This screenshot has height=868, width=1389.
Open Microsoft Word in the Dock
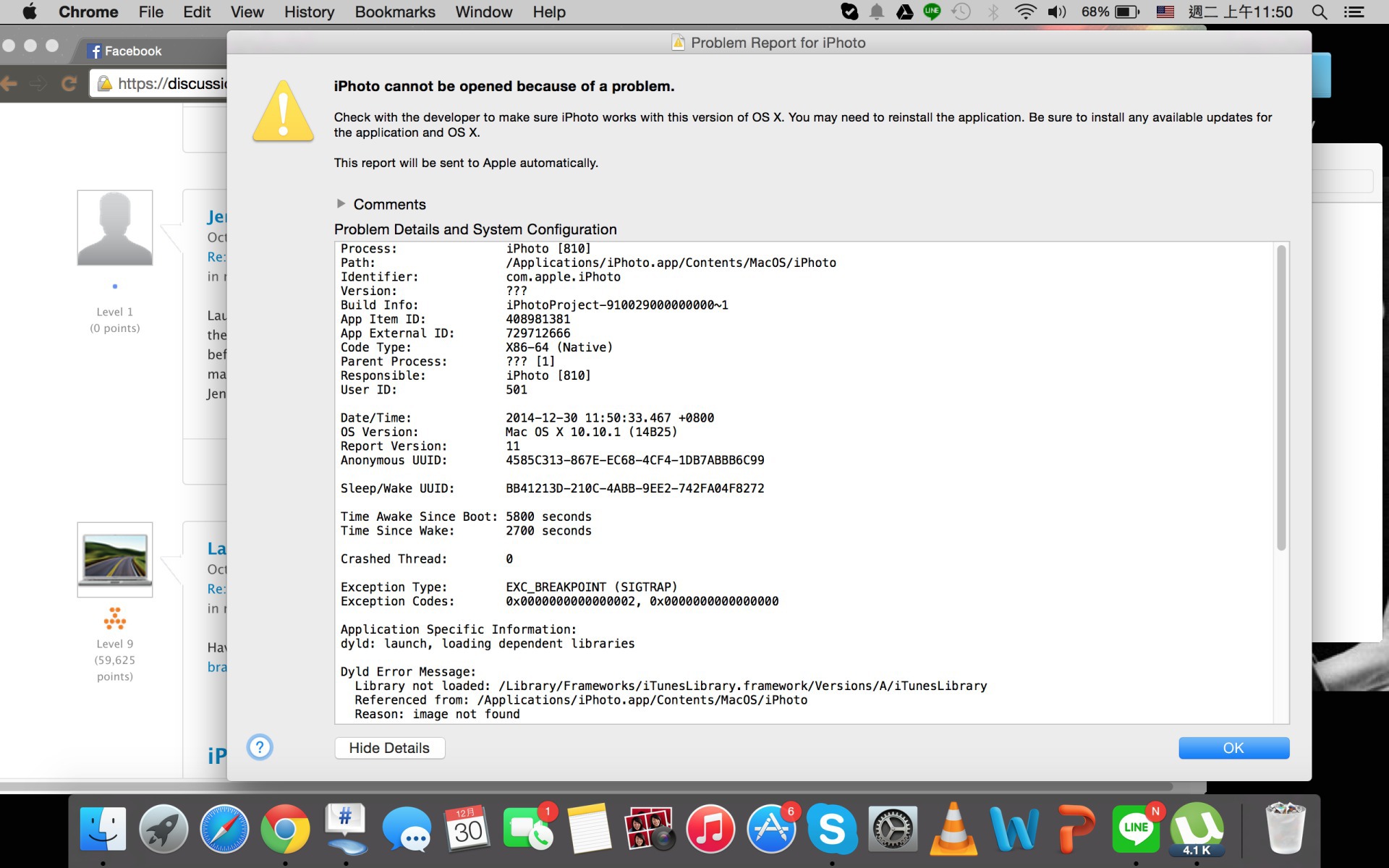click(x=1014, y=829)
